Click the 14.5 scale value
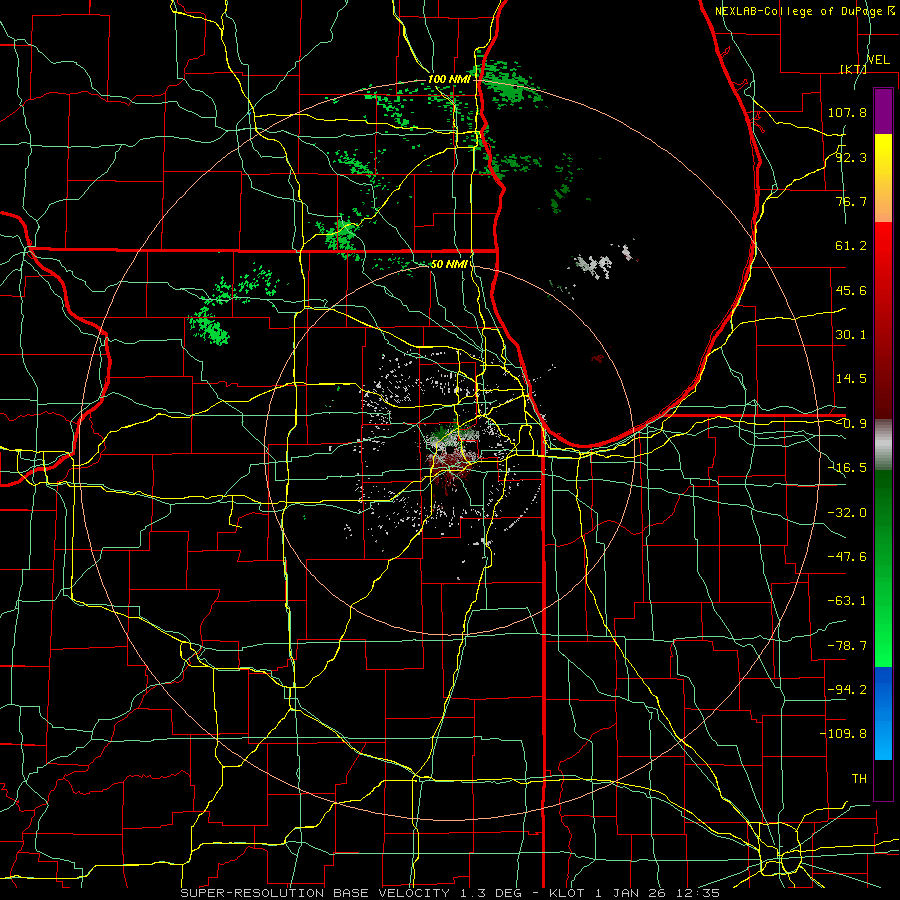 (851, 379)
